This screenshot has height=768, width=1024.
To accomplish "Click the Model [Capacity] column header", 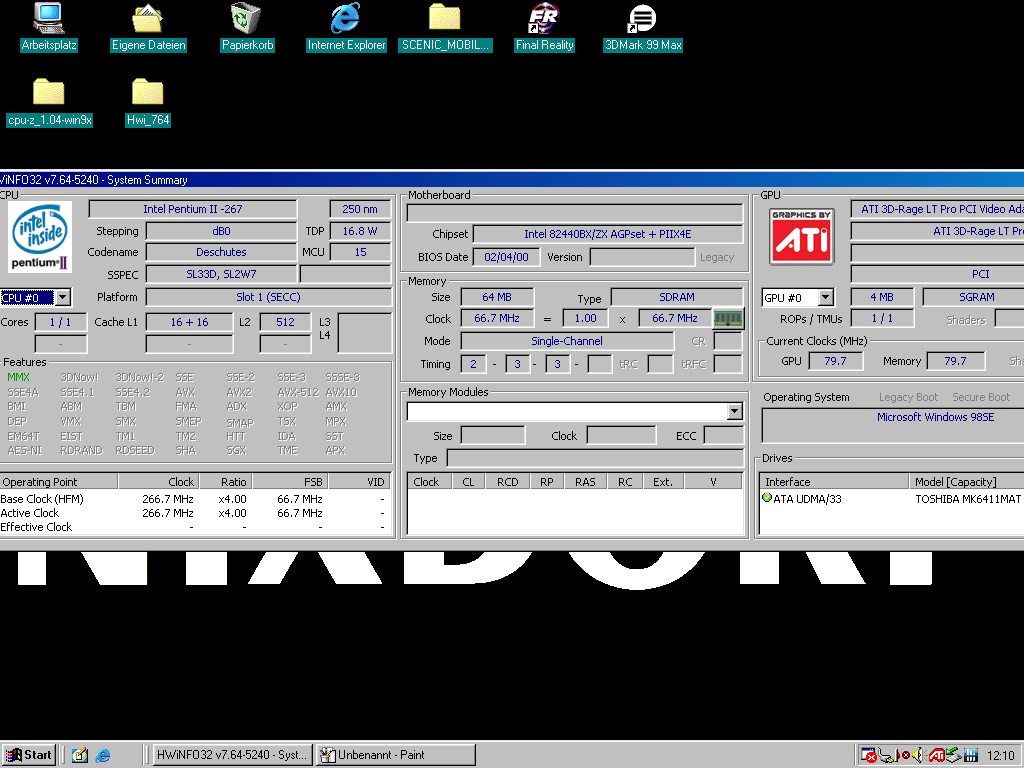I will click(x=967, y=482).
